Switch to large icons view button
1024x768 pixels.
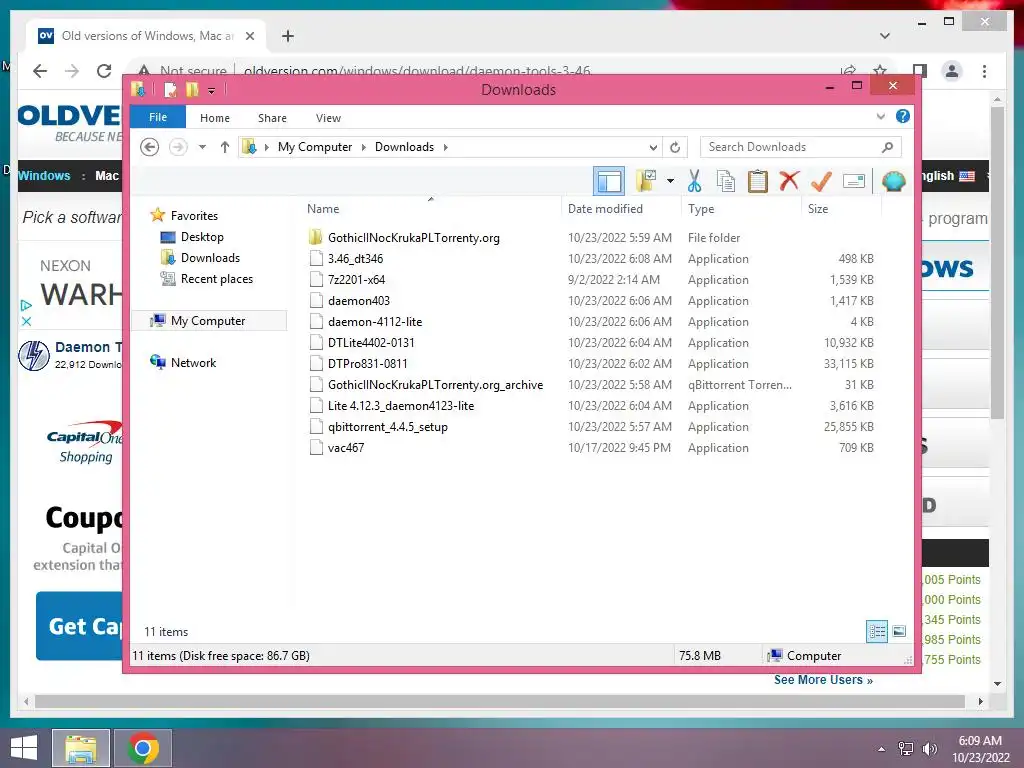click(x=899, y=631)
